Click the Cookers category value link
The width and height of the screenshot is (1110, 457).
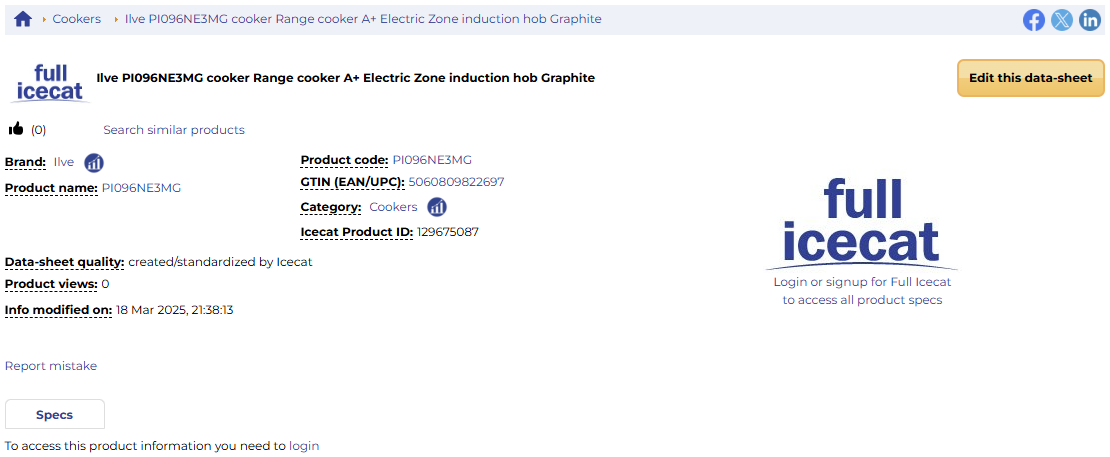point(394,207)
